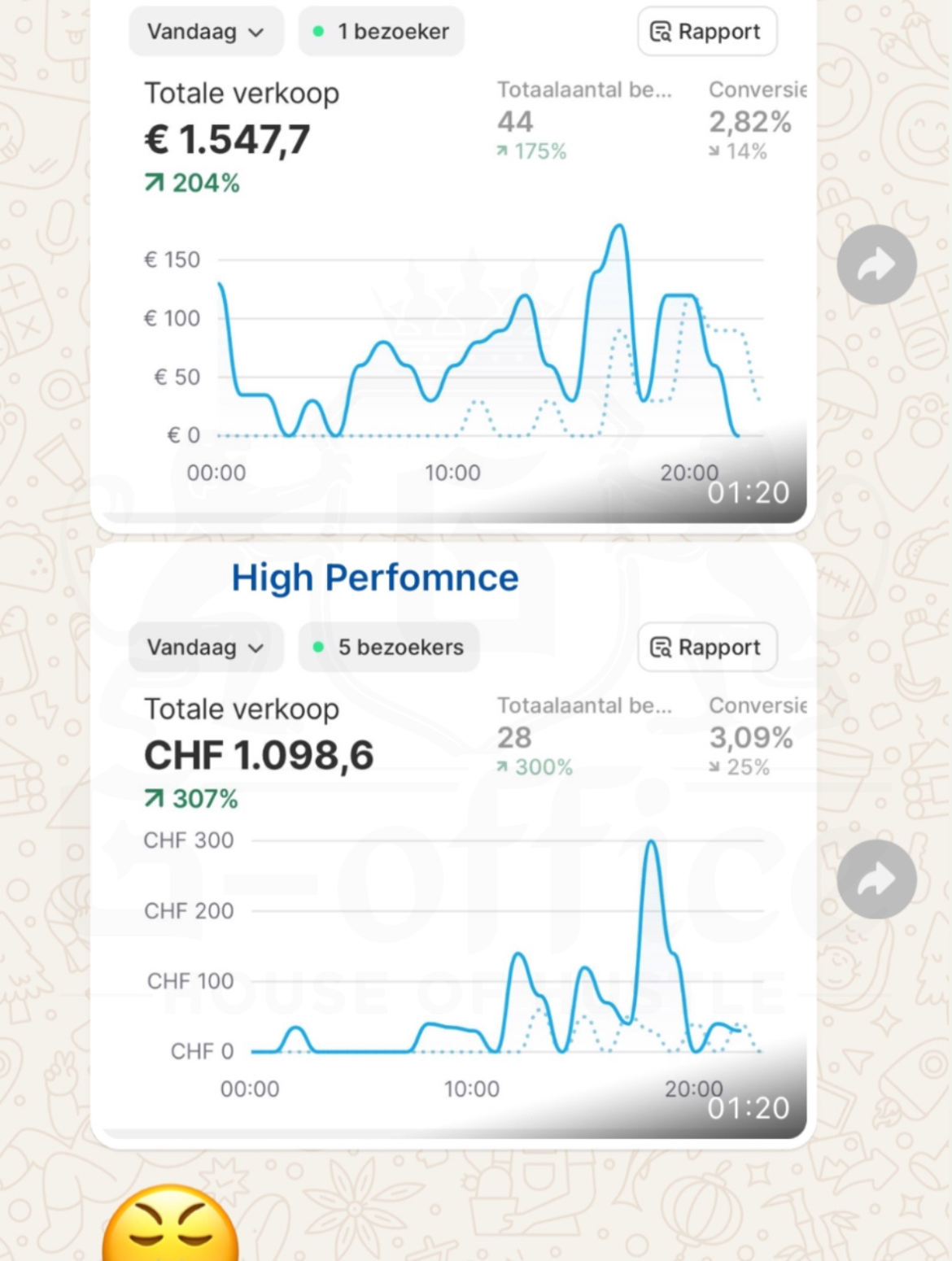Open the lower Vandaag date dropdown

tap(206, 647)
